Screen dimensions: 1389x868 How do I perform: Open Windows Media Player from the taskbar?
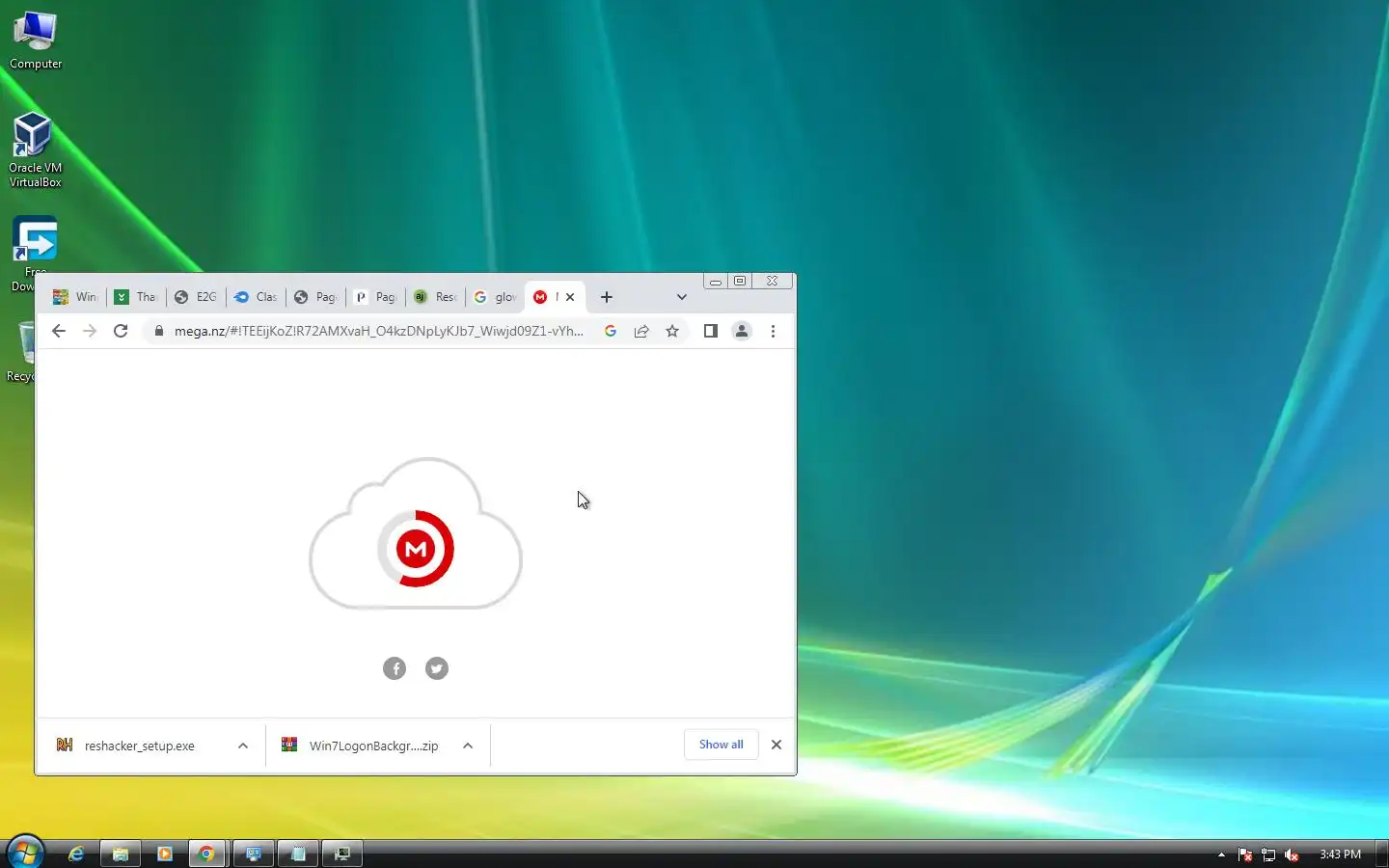164,854
